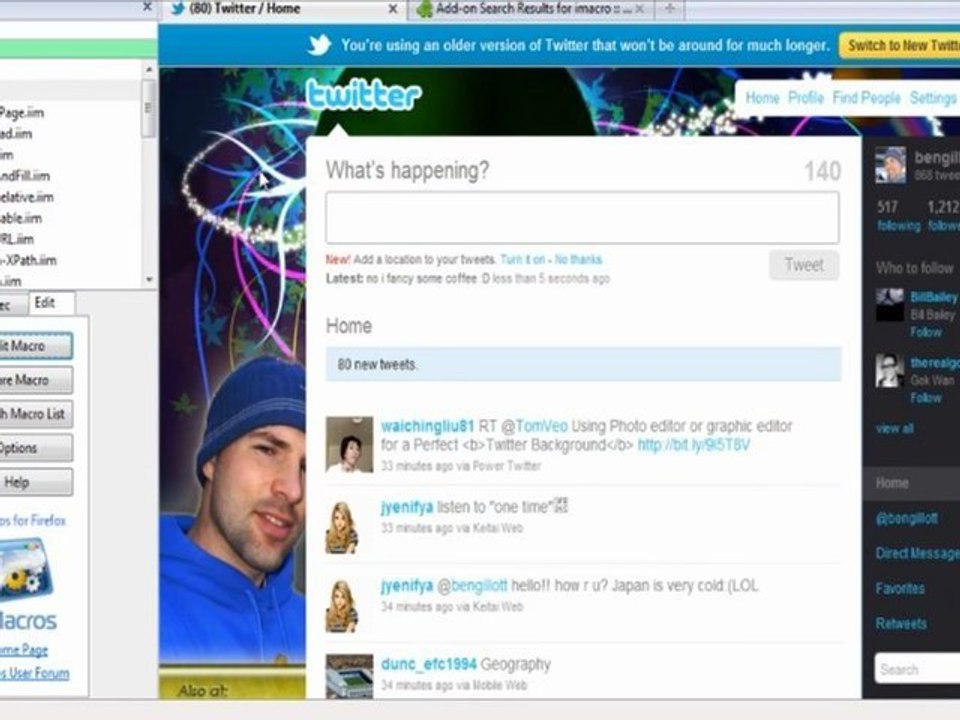Select the URL.iim macro entry

tap(17, 239)
